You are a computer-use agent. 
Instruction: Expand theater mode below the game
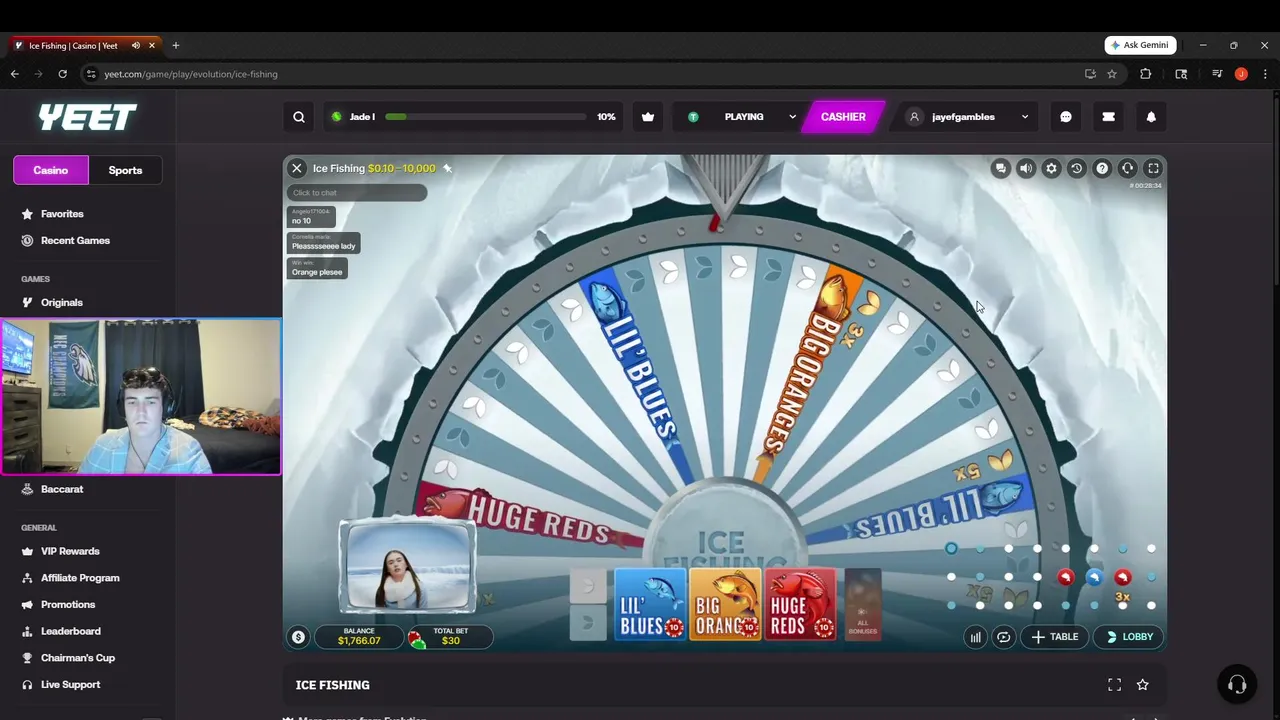pyautogui.click(x=1114, y=685)
